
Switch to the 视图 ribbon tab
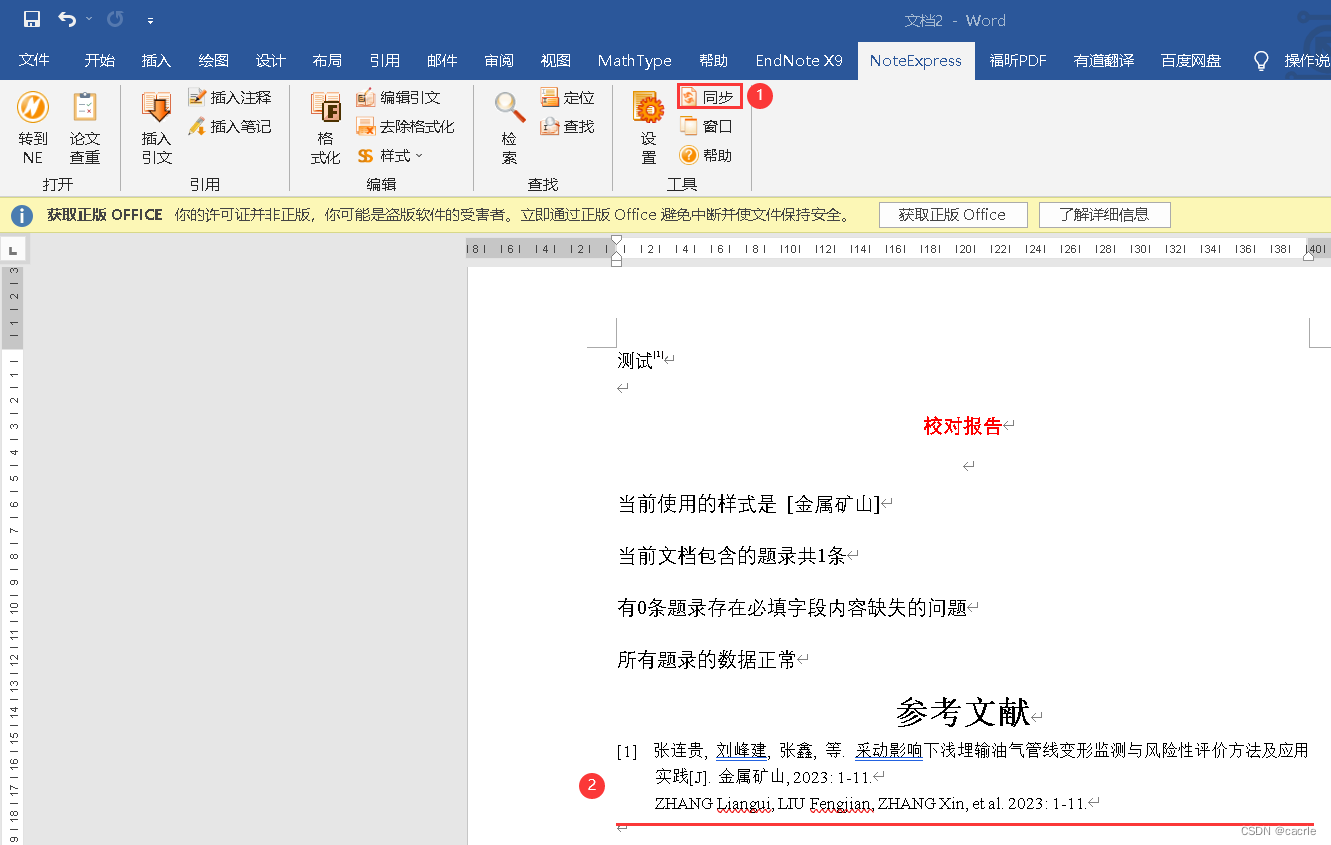pyautogui.click(x=556, y=60)
